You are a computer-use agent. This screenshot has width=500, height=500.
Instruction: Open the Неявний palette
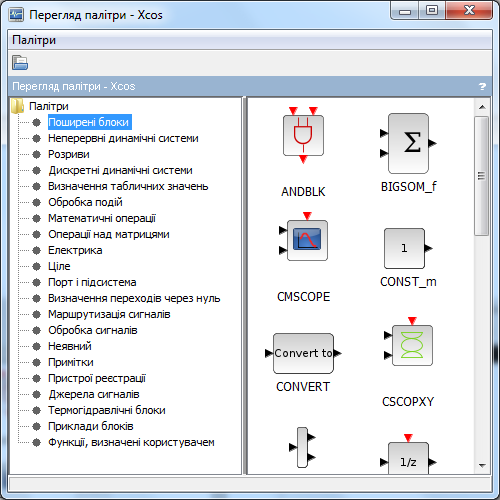[70, 346]
